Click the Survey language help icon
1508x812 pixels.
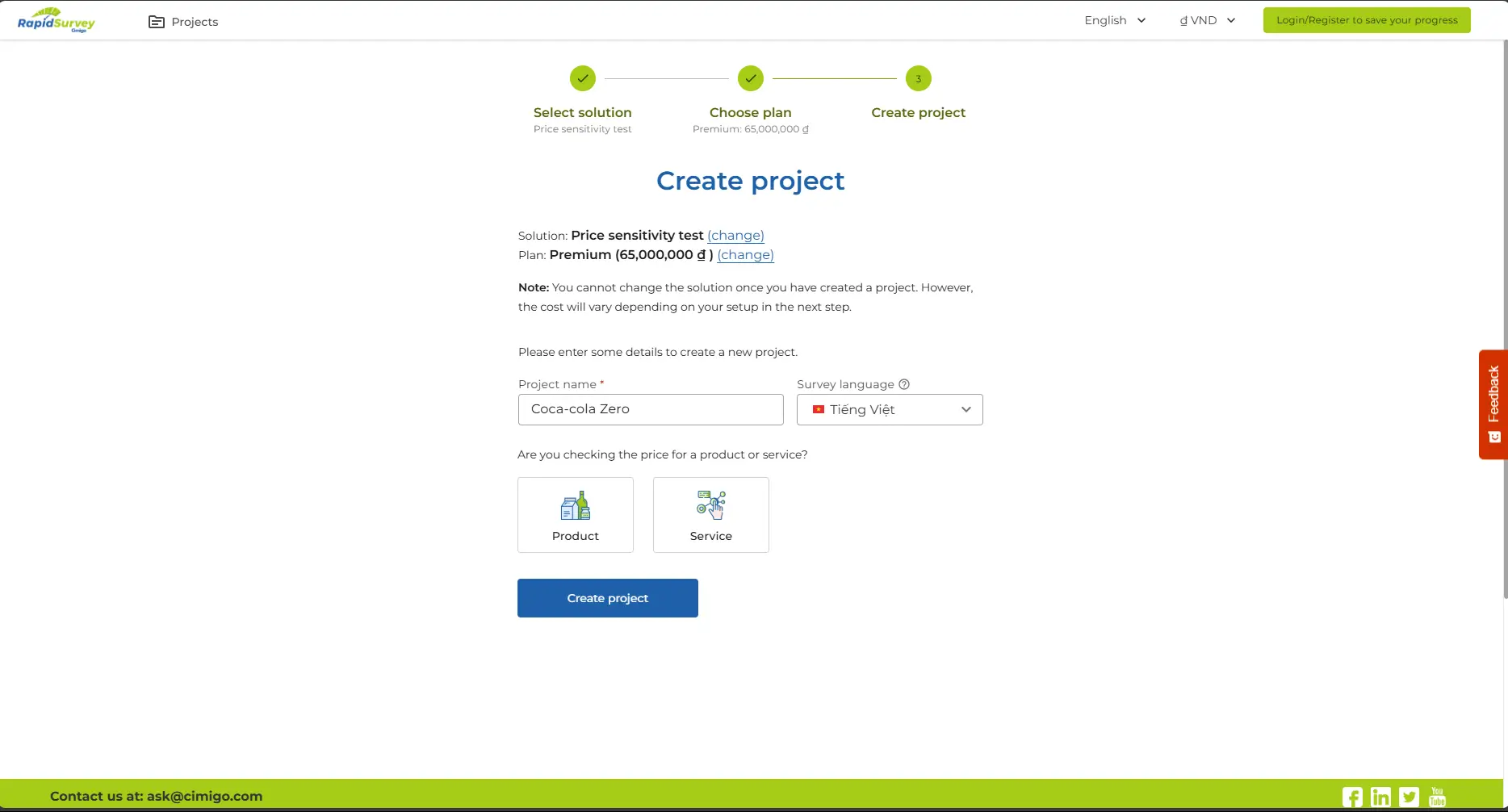click(x=904, y=384)
